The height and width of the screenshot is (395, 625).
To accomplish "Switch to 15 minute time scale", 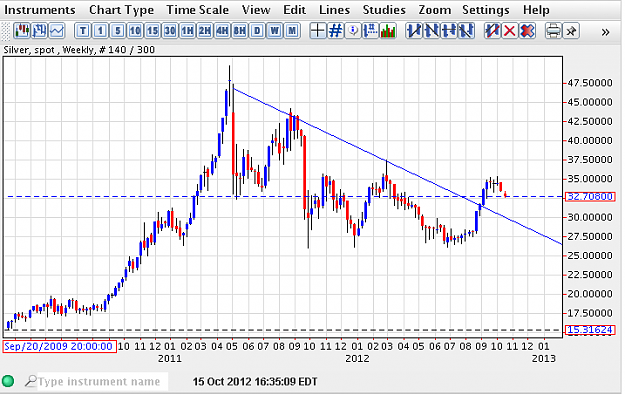I will [153, 31].
